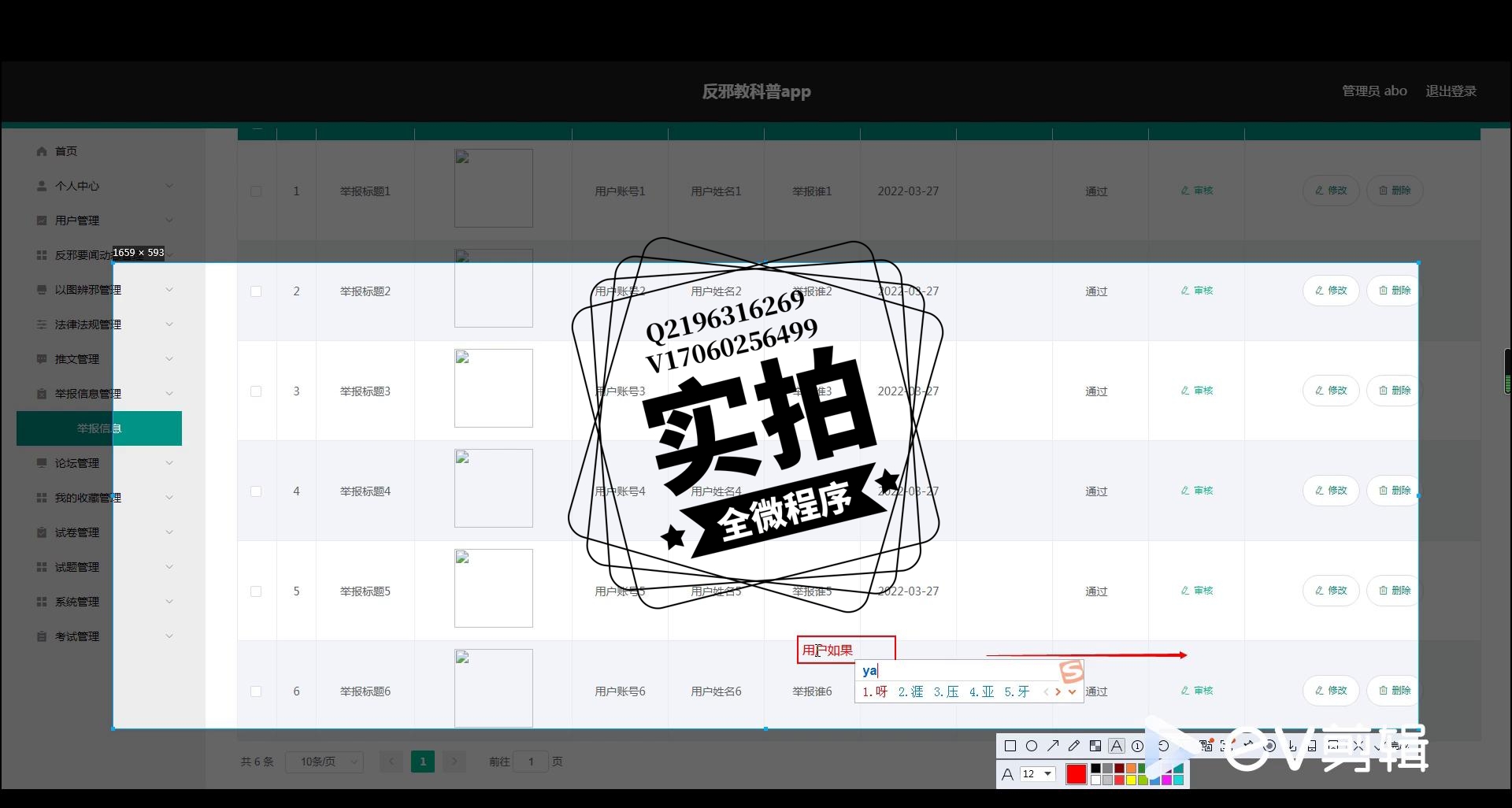The height and width of the screenshot is (808, 1512).
Task: Select the ellipse annotation tool
Action: tap(1032, 746)
